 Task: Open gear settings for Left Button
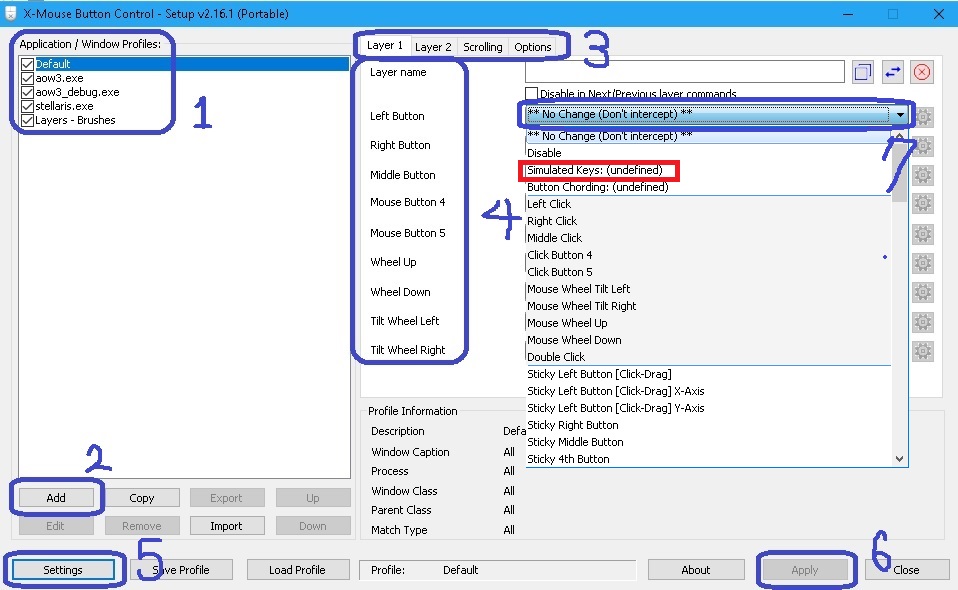pyautogui.click(x=923, y=116)
